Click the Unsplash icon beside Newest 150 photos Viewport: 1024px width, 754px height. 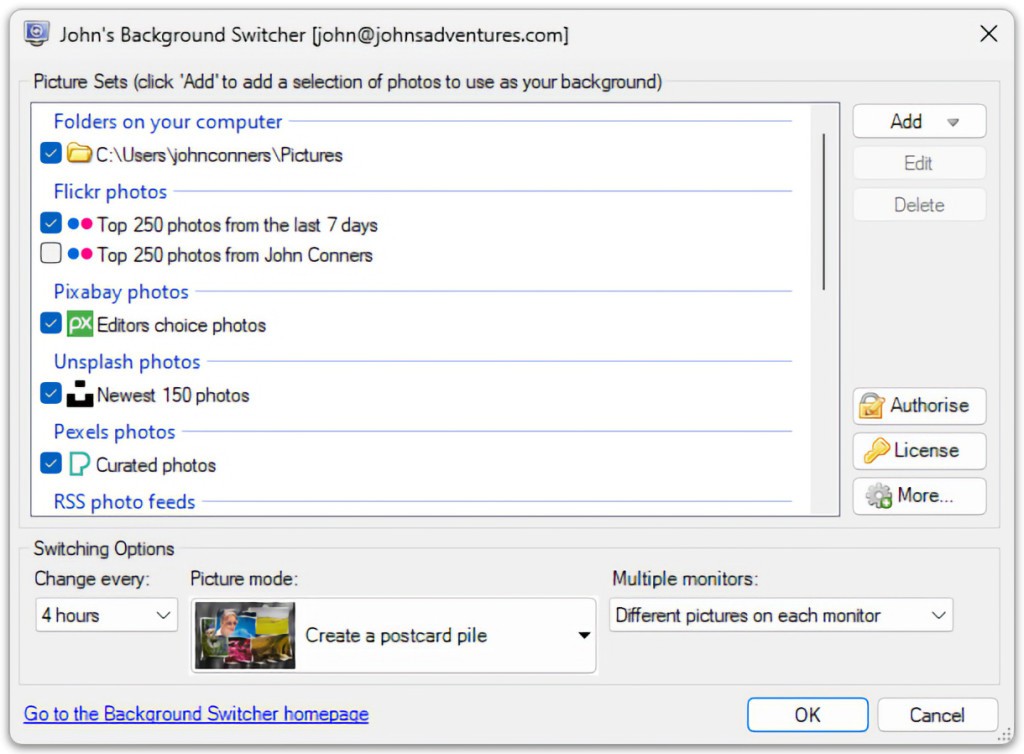[x=79, y=395]
